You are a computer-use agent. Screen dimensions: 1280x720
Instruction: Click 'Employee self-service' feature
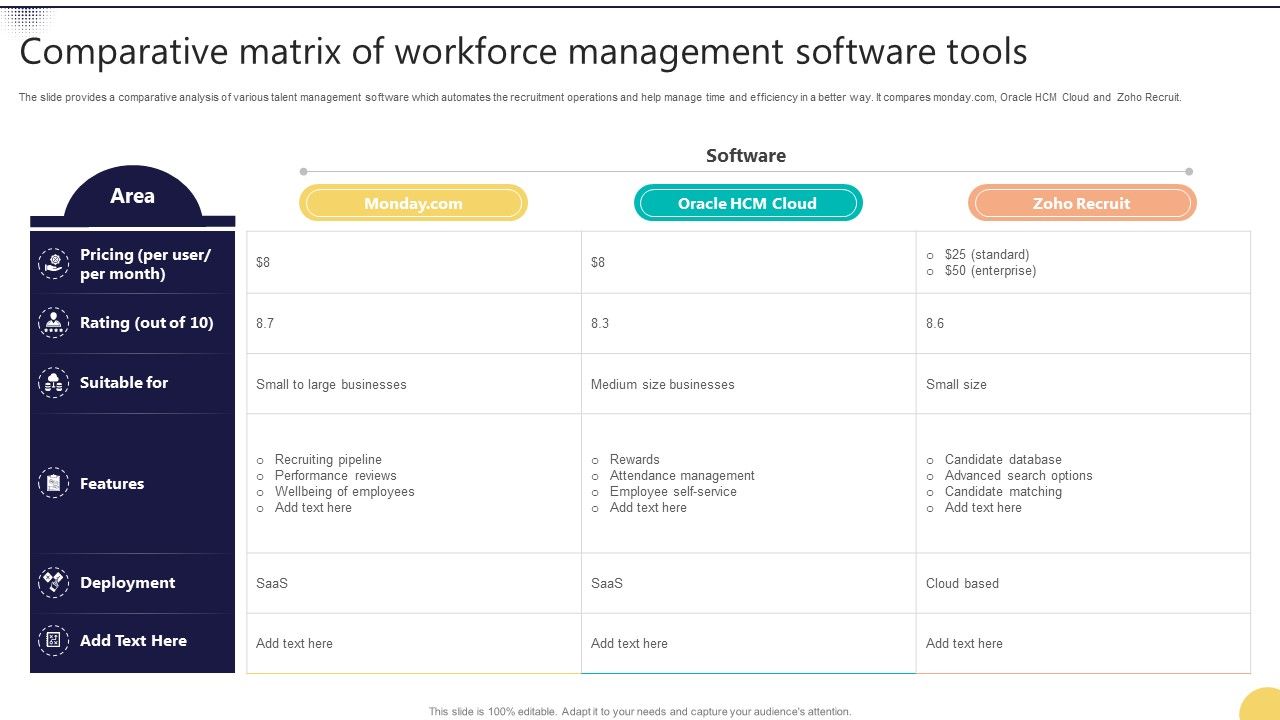click(x=673, y=492)
